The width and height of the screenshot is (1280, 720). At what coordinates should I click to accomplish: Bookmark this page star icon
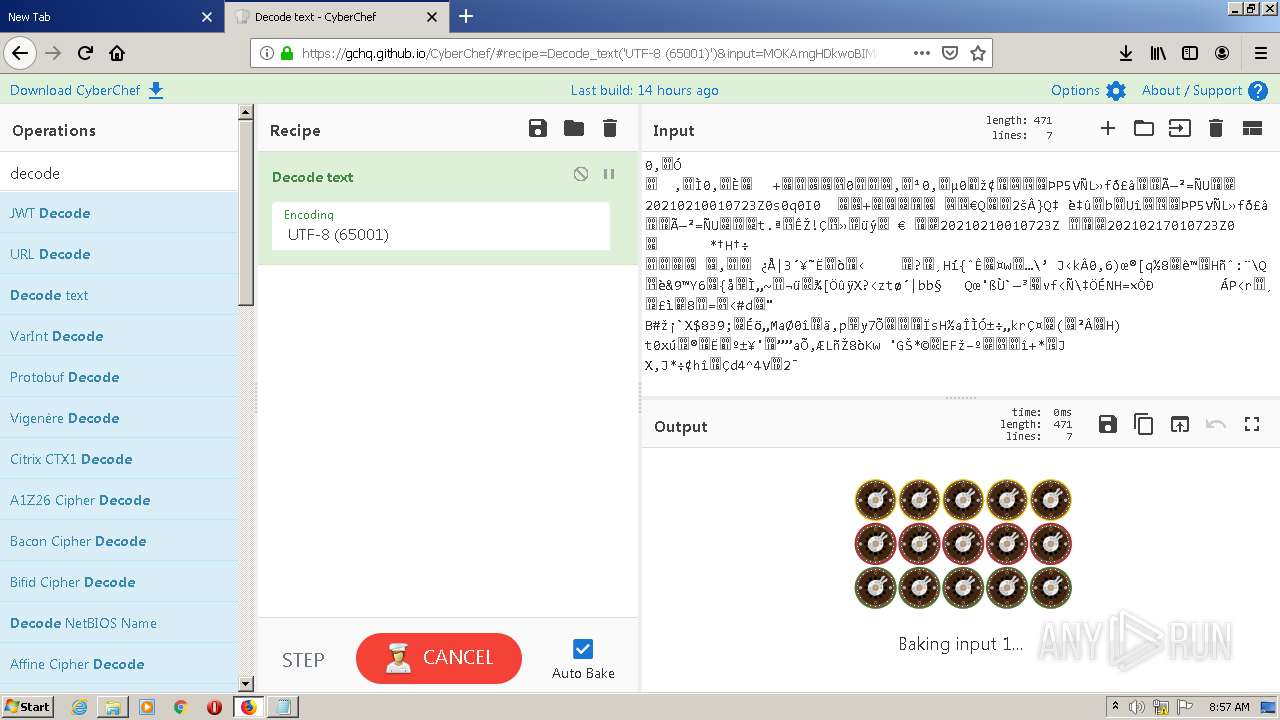[978, 53]
